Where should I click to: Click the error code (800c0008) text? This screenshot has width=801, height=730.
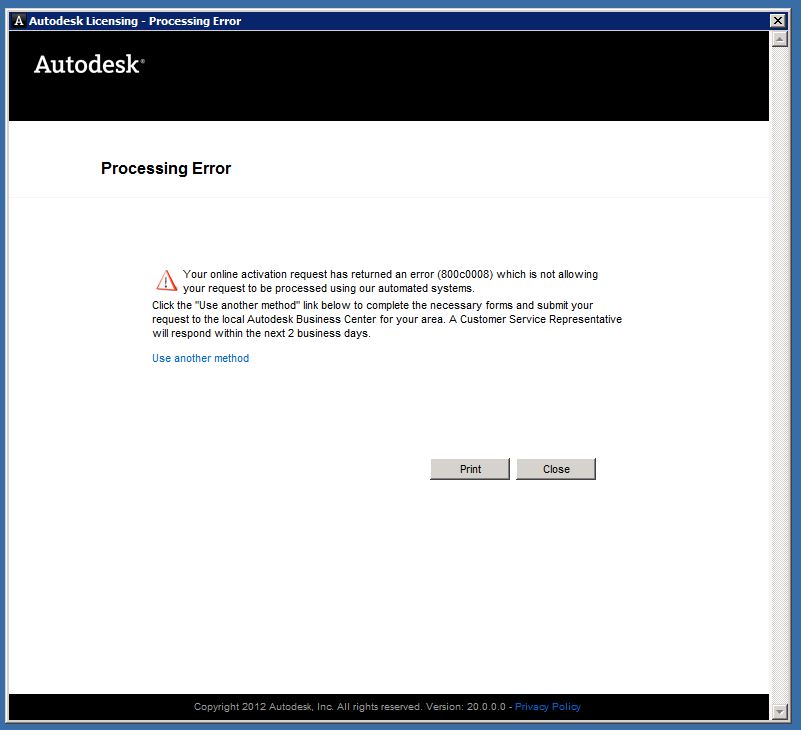click(x=465, y=274)
